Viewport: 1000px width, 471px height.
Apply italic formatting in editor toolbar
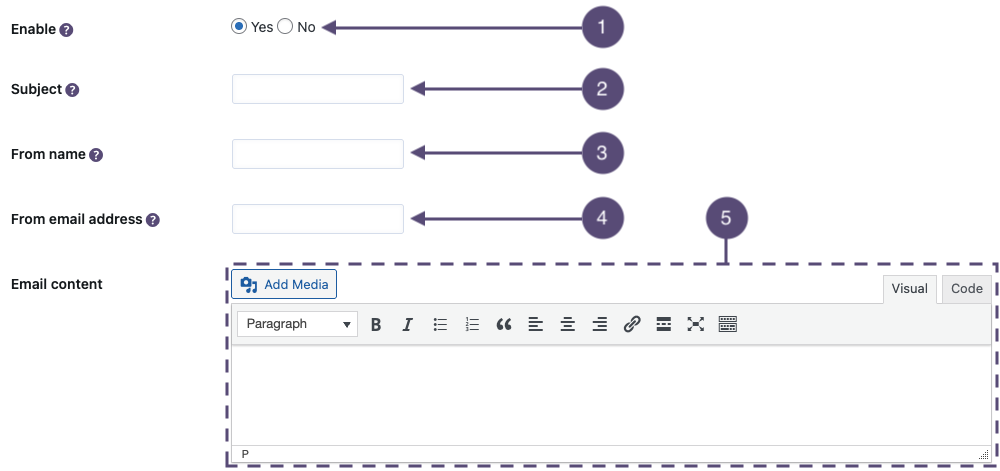408,324
